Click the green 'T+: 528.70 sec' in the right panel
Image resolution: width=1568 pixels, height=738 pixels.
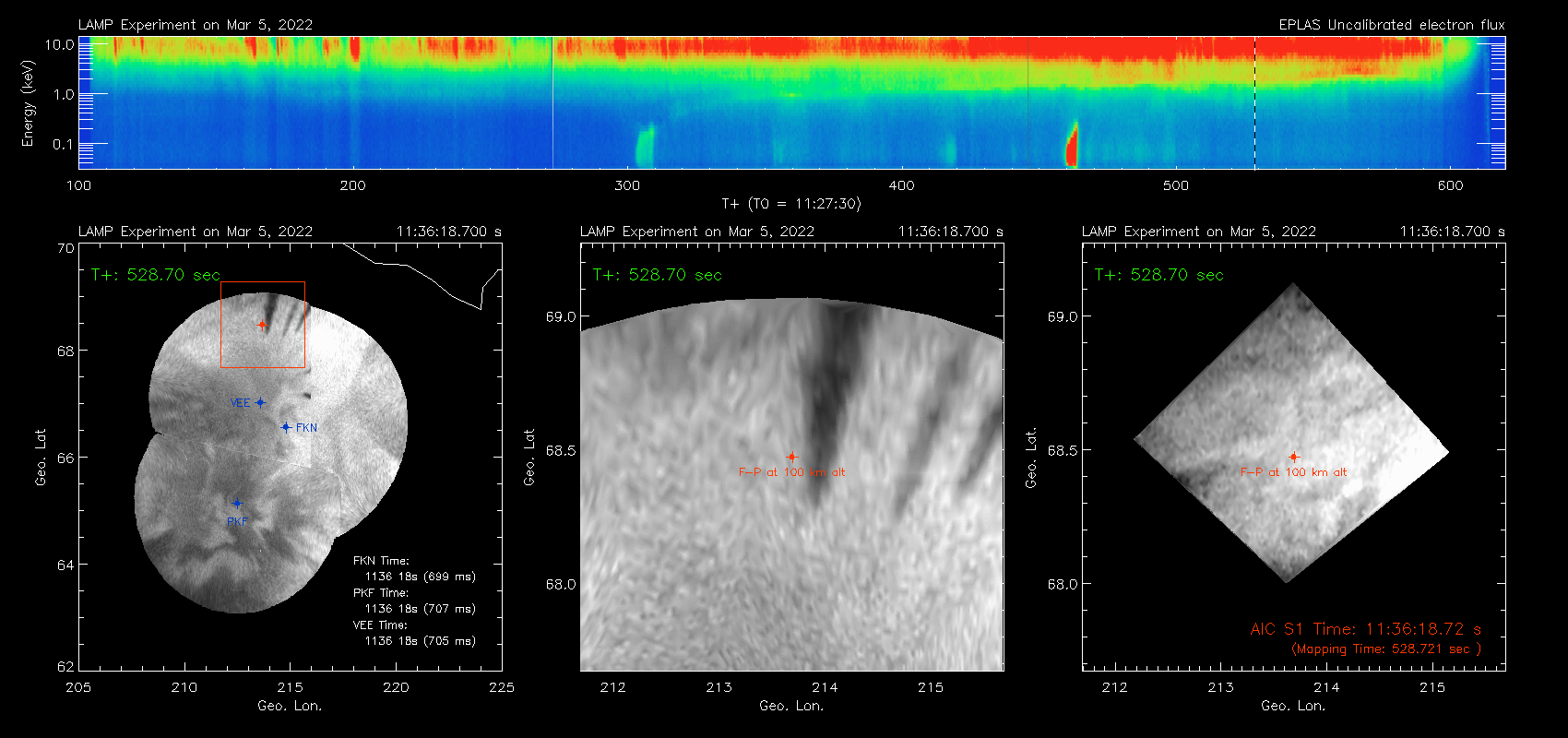click(x=1159, y=275)
